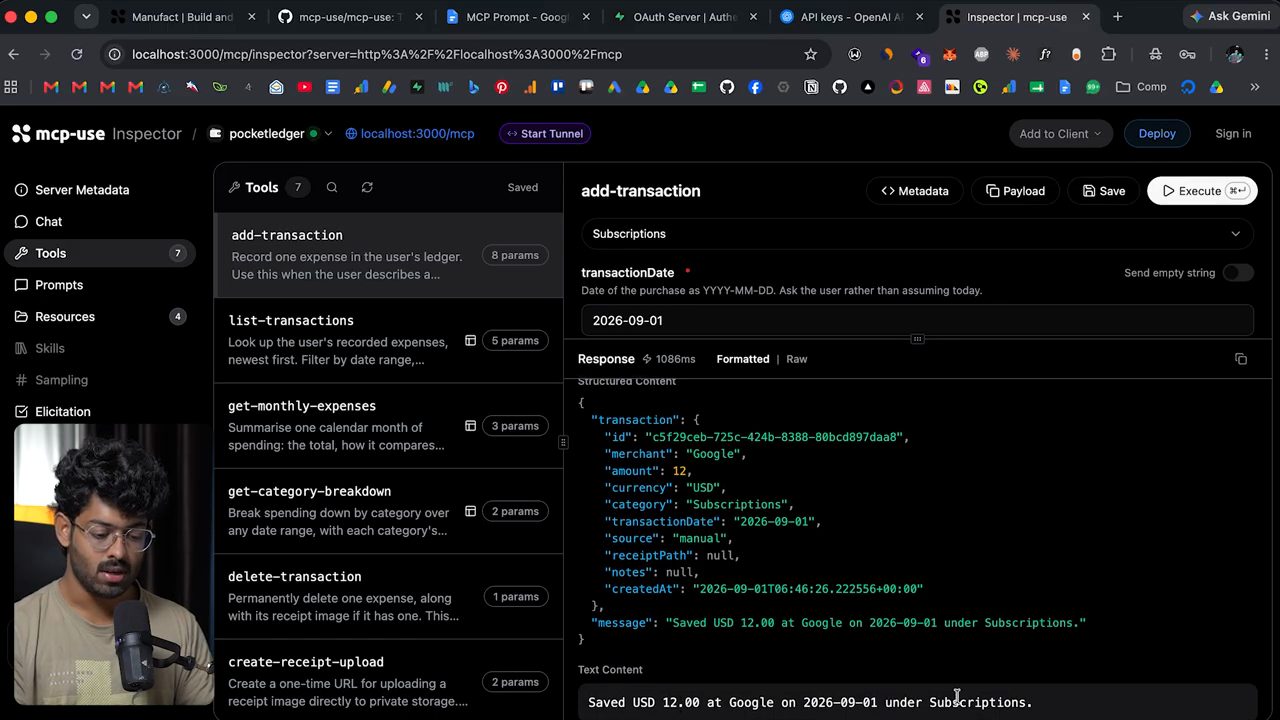The height and width of the screenshot is (720, 1280).
Task: Click the widget icon on get-monthly-expenses row
Action: [x=470, y=426]
